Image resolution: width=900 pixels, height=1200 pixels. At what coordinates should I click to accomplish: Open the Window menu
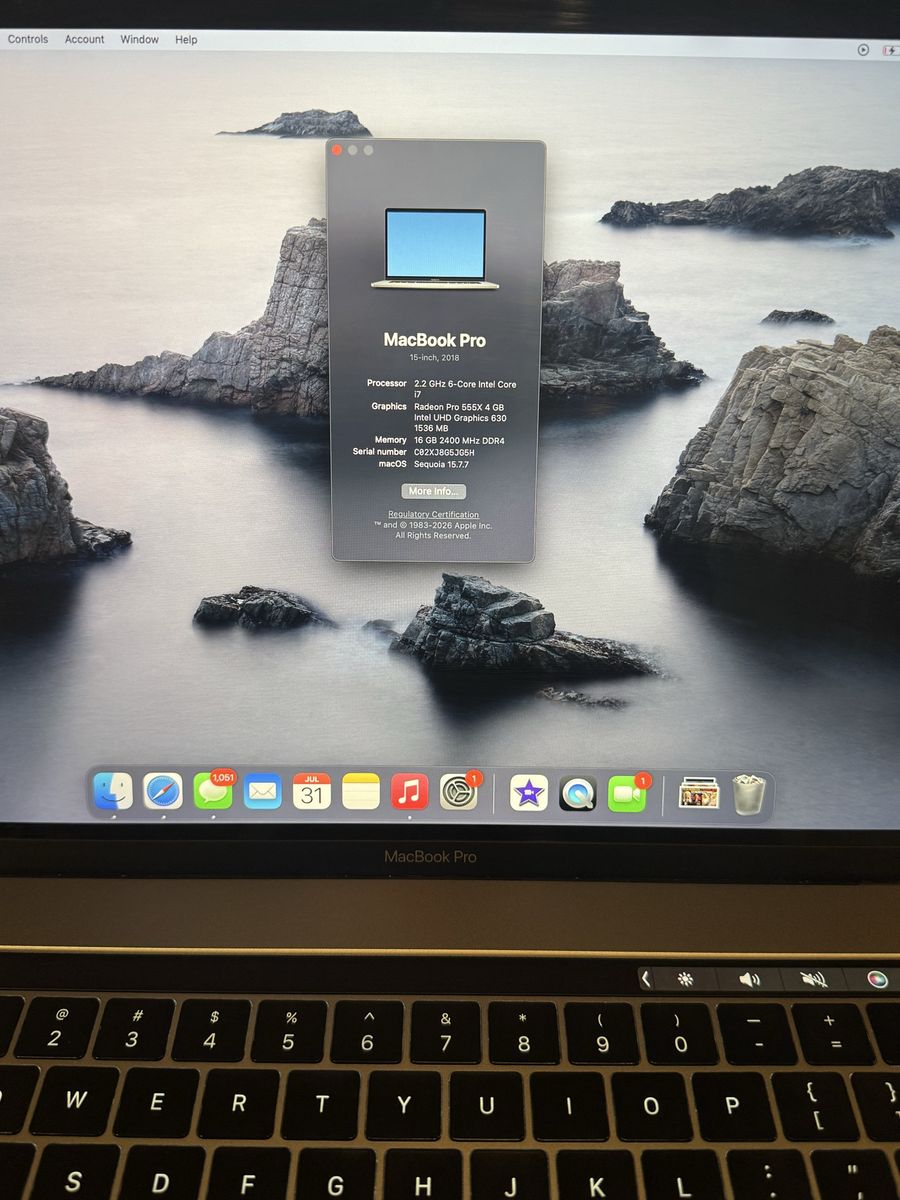140,39
